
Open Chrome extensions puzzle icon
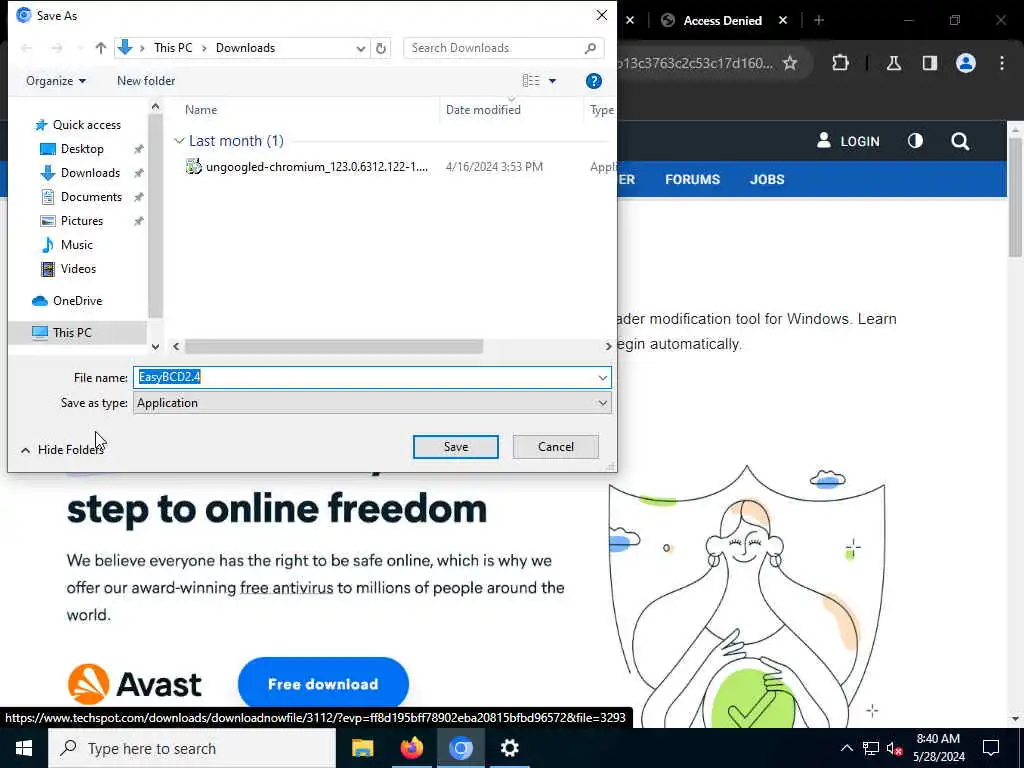click(840, 63)
